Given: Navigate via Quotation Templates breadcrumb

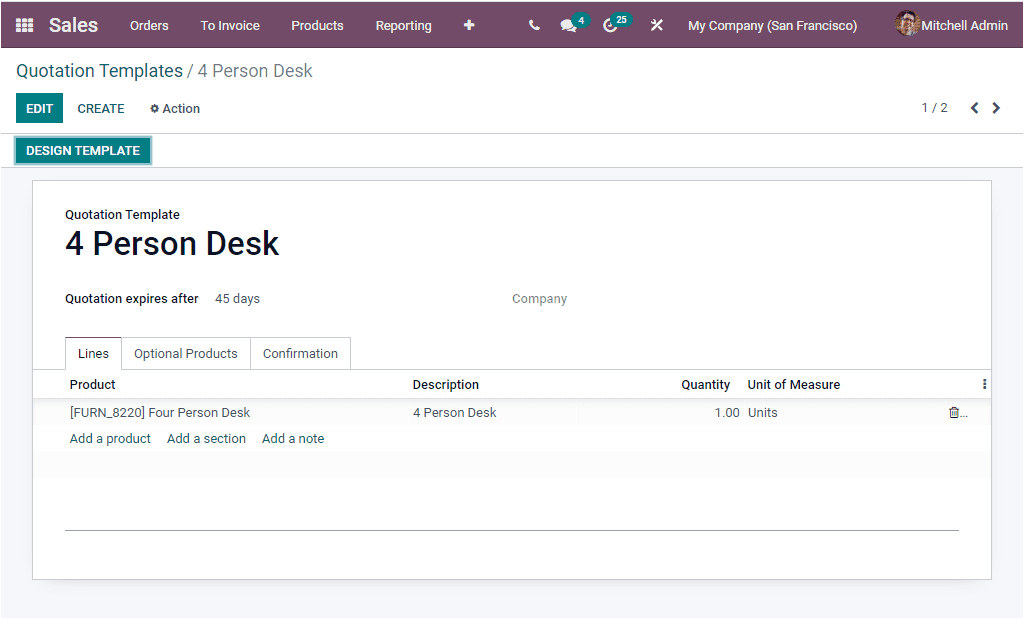Looking at the screenshot, I should (99, 71).
